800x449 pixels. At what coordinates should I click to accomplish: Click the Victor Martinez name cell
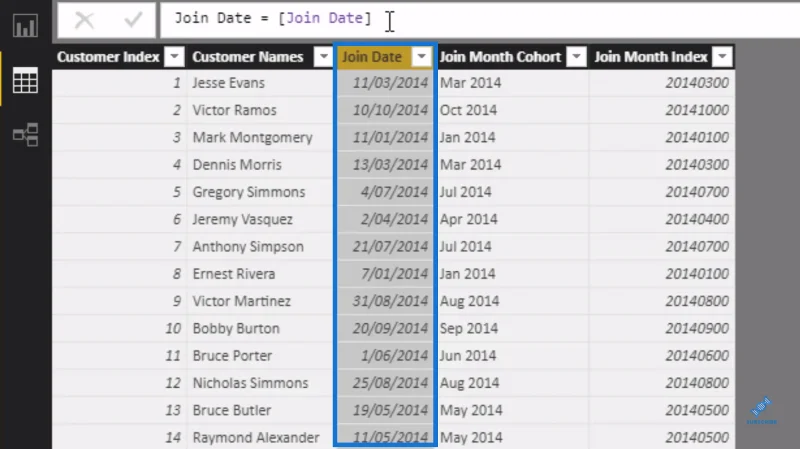pos(260,301)
